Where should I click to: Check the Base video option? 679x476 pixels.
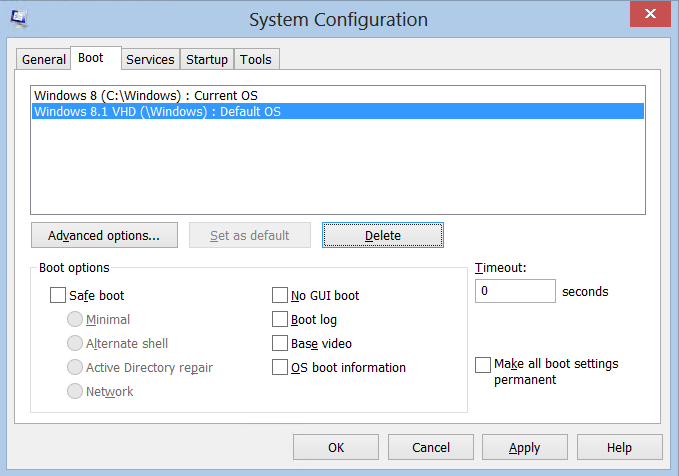point(280,343)
